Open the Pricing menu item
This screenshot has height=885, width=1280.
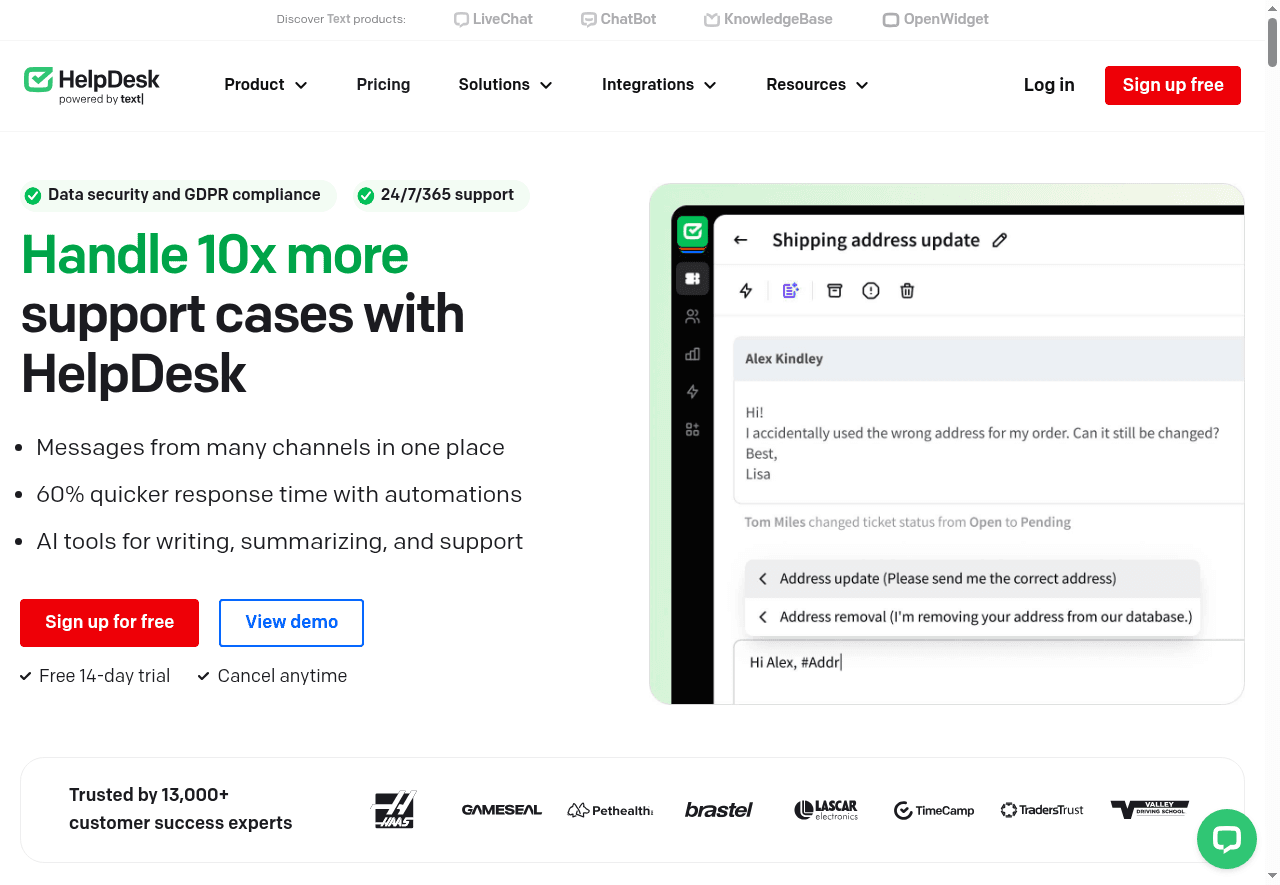[x=383, y=85]
